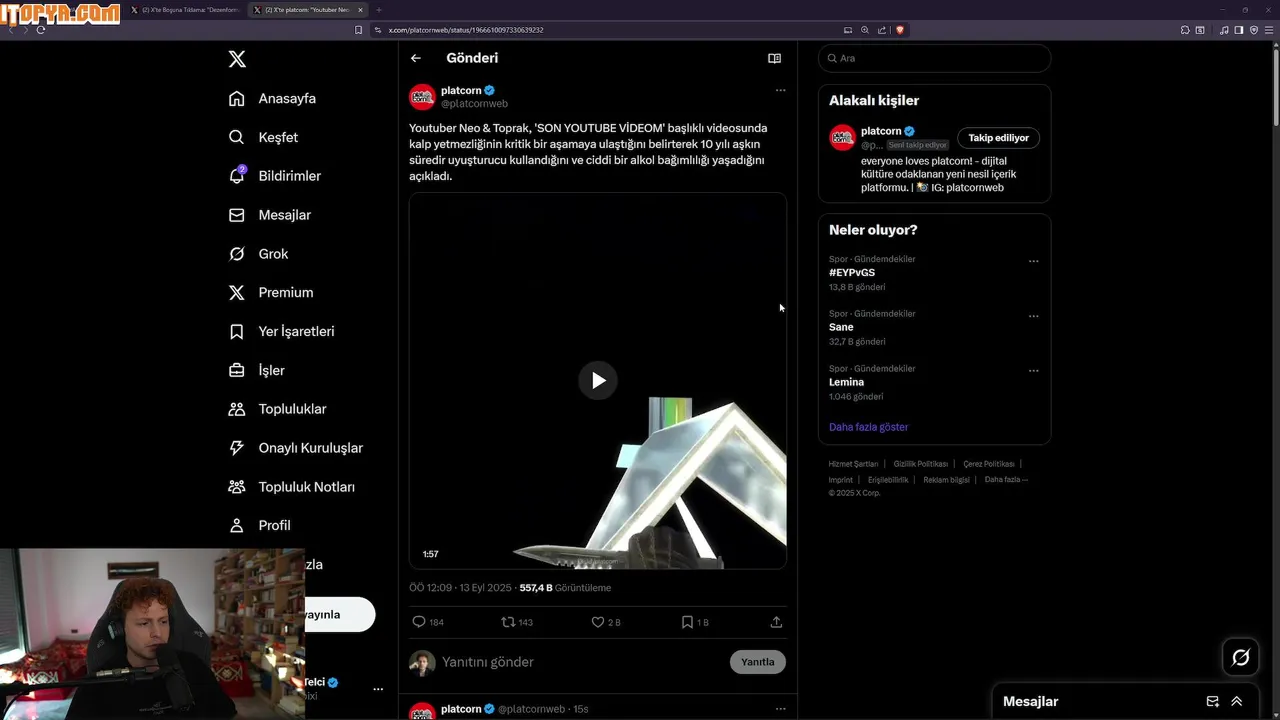
Task: Click bookmark icon left of address bar
Action: [x=358, y=30]
